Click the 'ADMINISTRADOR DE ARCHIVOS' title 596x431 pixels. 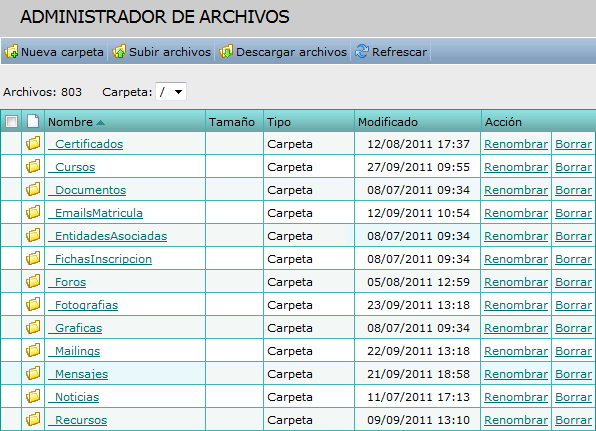155,17
